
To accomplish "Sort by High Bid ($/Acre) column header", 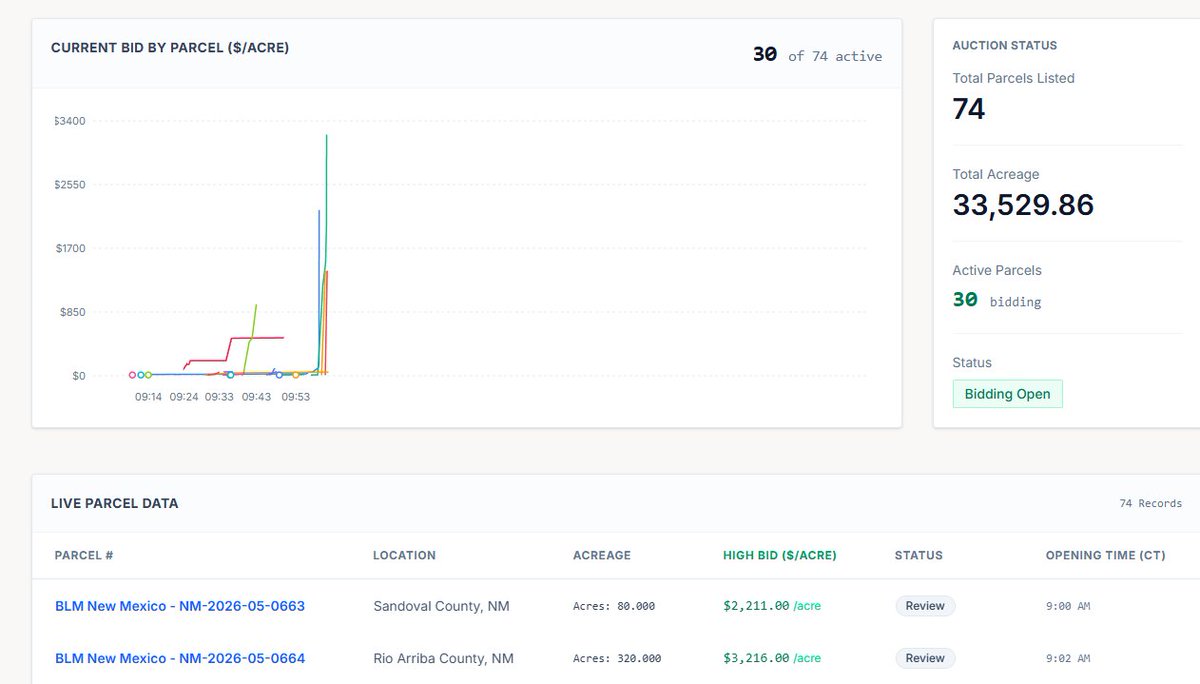I will click(780, 555).
